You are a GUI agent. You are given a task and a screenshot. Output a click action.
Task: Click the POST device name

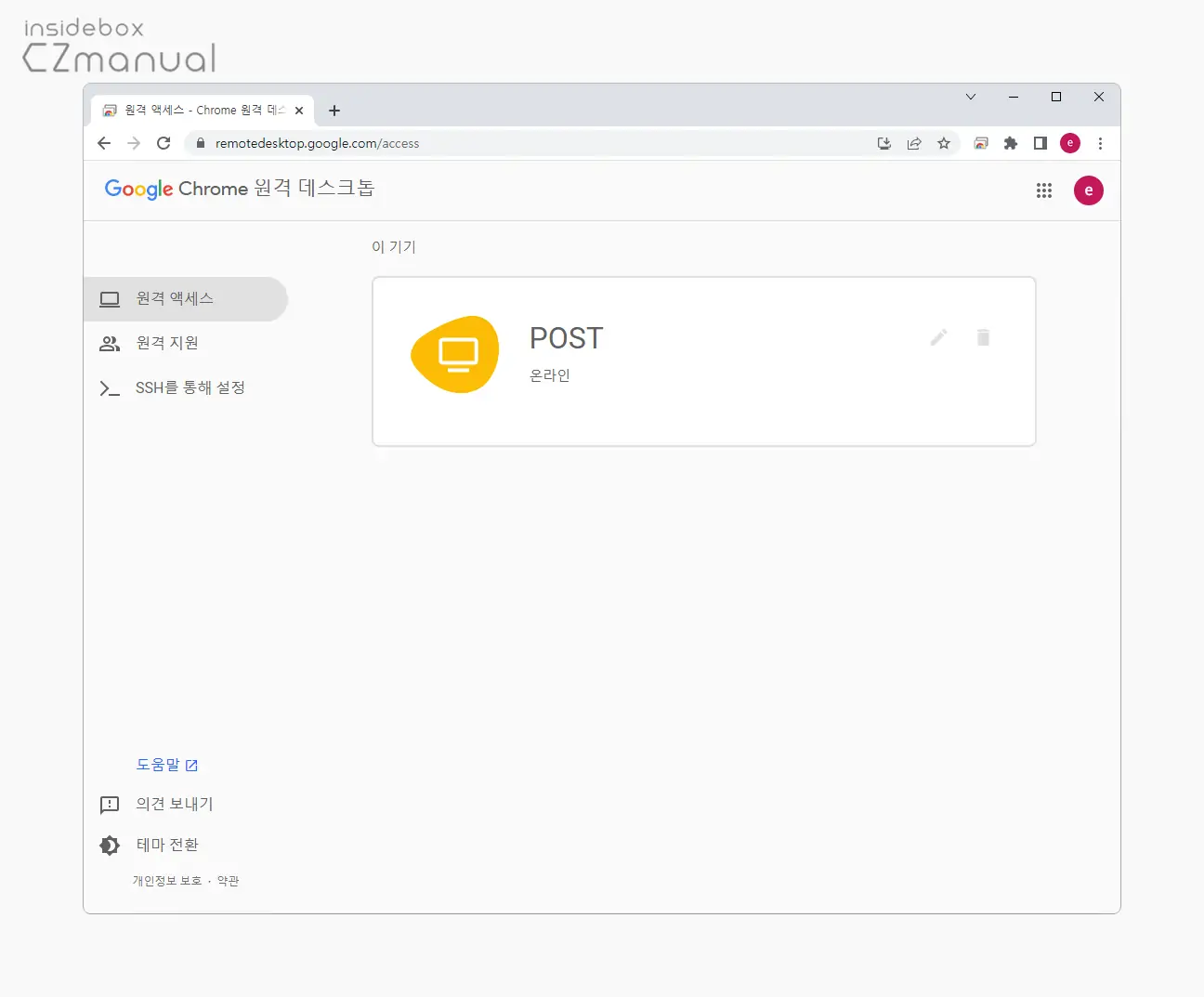pos(567,338)
